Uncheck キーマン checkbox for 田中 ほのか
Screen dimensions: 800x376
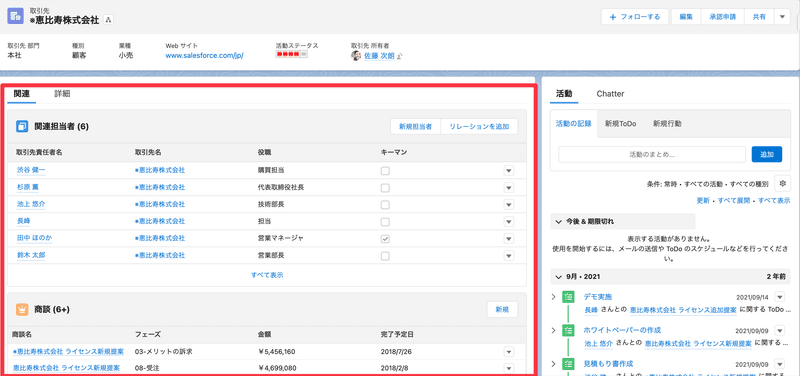tap(385, 239)
